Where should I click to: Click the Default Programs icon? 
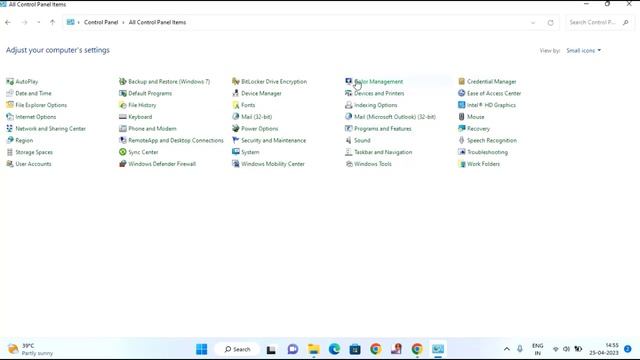pyautogui.click(x=122, y=93)
